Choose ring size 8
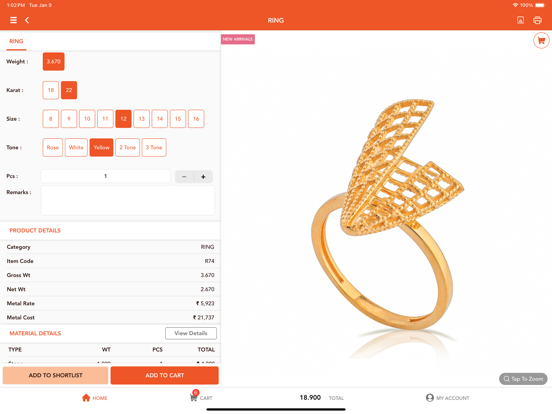 click(x=51, y=119)
